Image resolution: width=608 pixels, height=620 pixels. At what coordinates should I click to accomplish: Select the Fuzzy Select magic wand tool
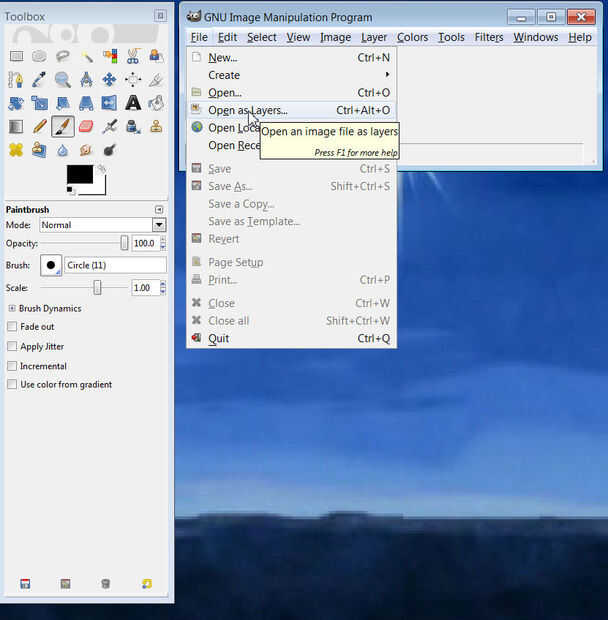(86, 57)
